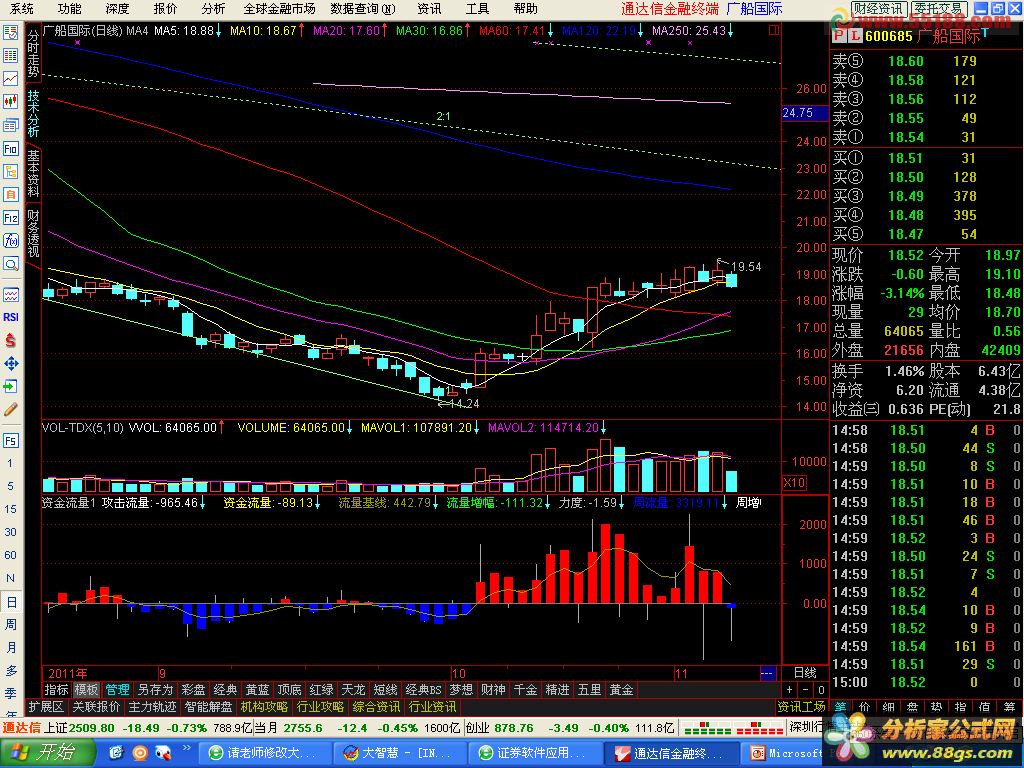Click the 资讯工场 button
This screenshot has height=768, width=1024.
click(x=801, y=707)
